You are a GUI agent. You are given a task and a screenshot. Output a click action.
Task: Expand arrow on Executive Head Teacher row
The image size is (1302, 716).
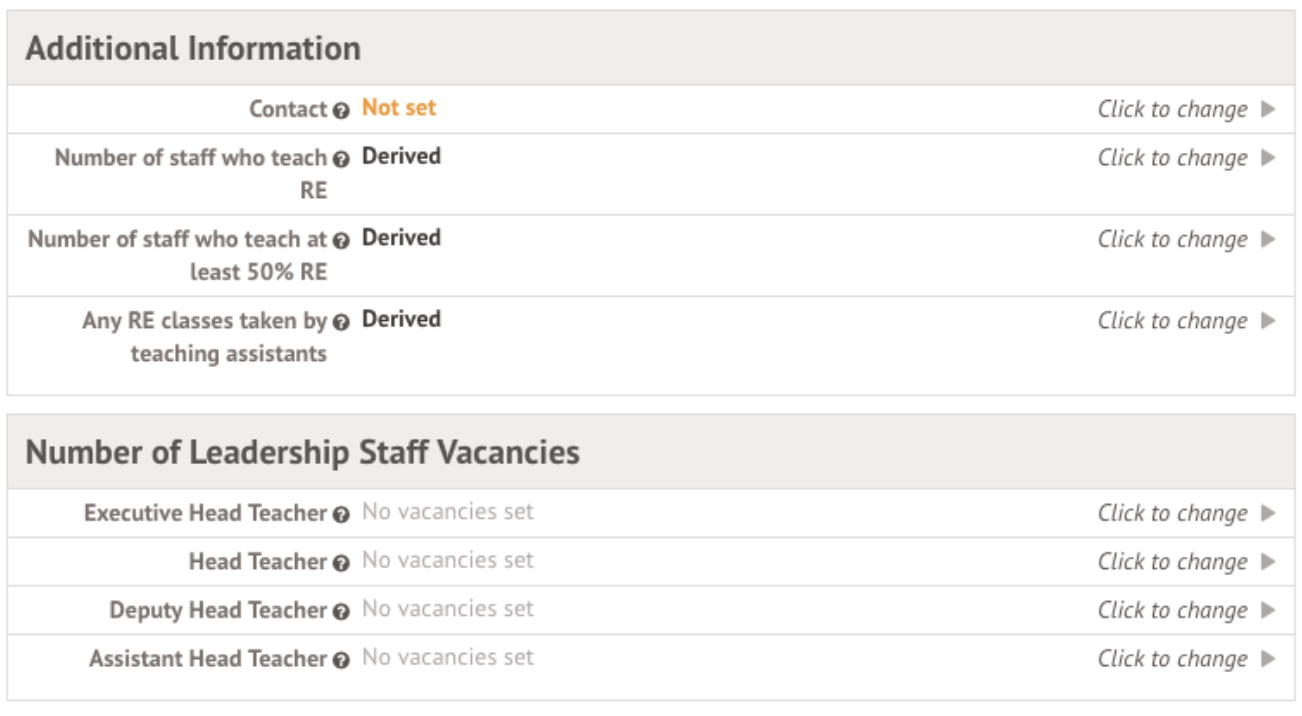pos(1268,513)
